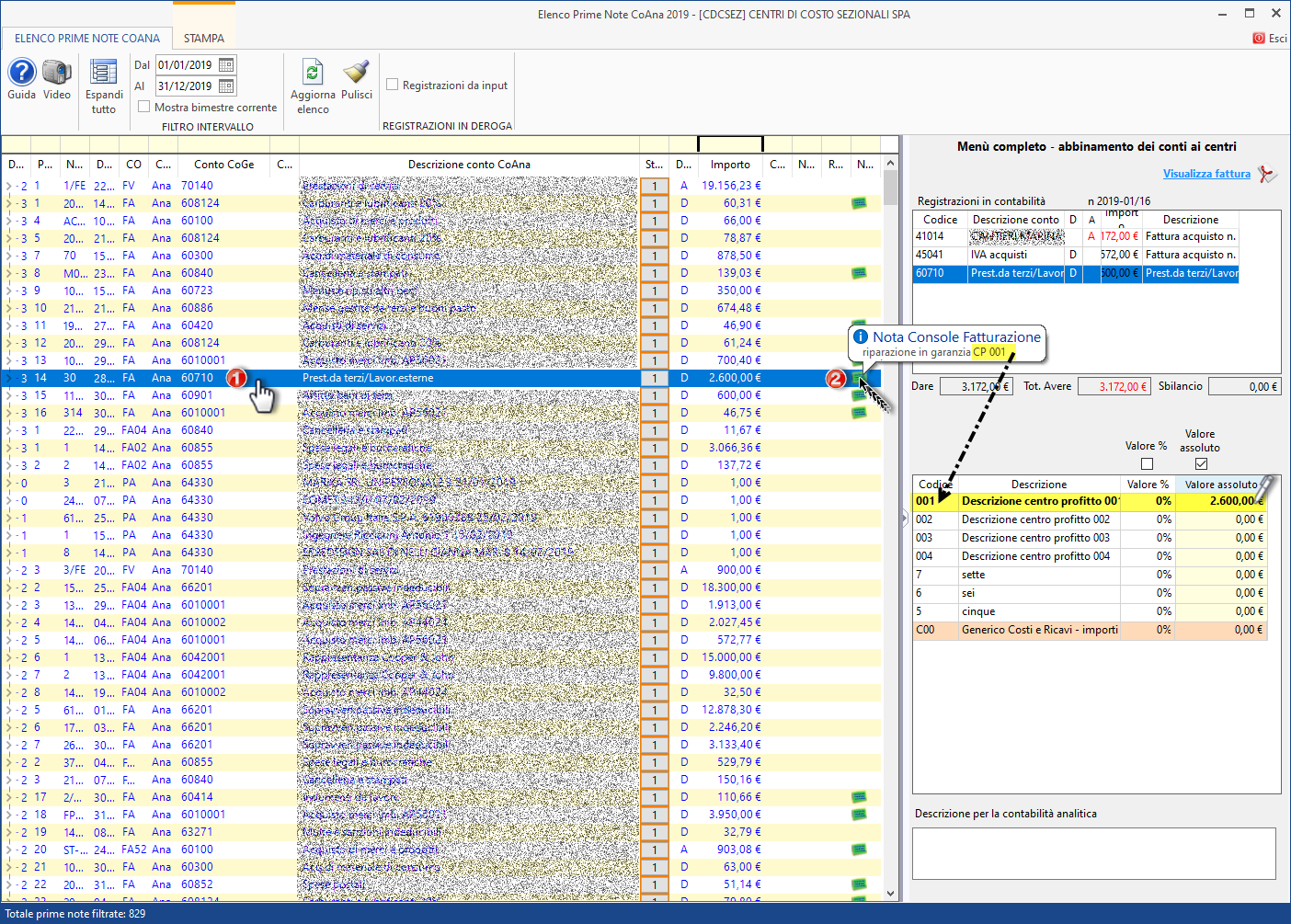Expand the row with amount 19.156,23 €
Screen dimensions: 1291x924
[9, 186]
